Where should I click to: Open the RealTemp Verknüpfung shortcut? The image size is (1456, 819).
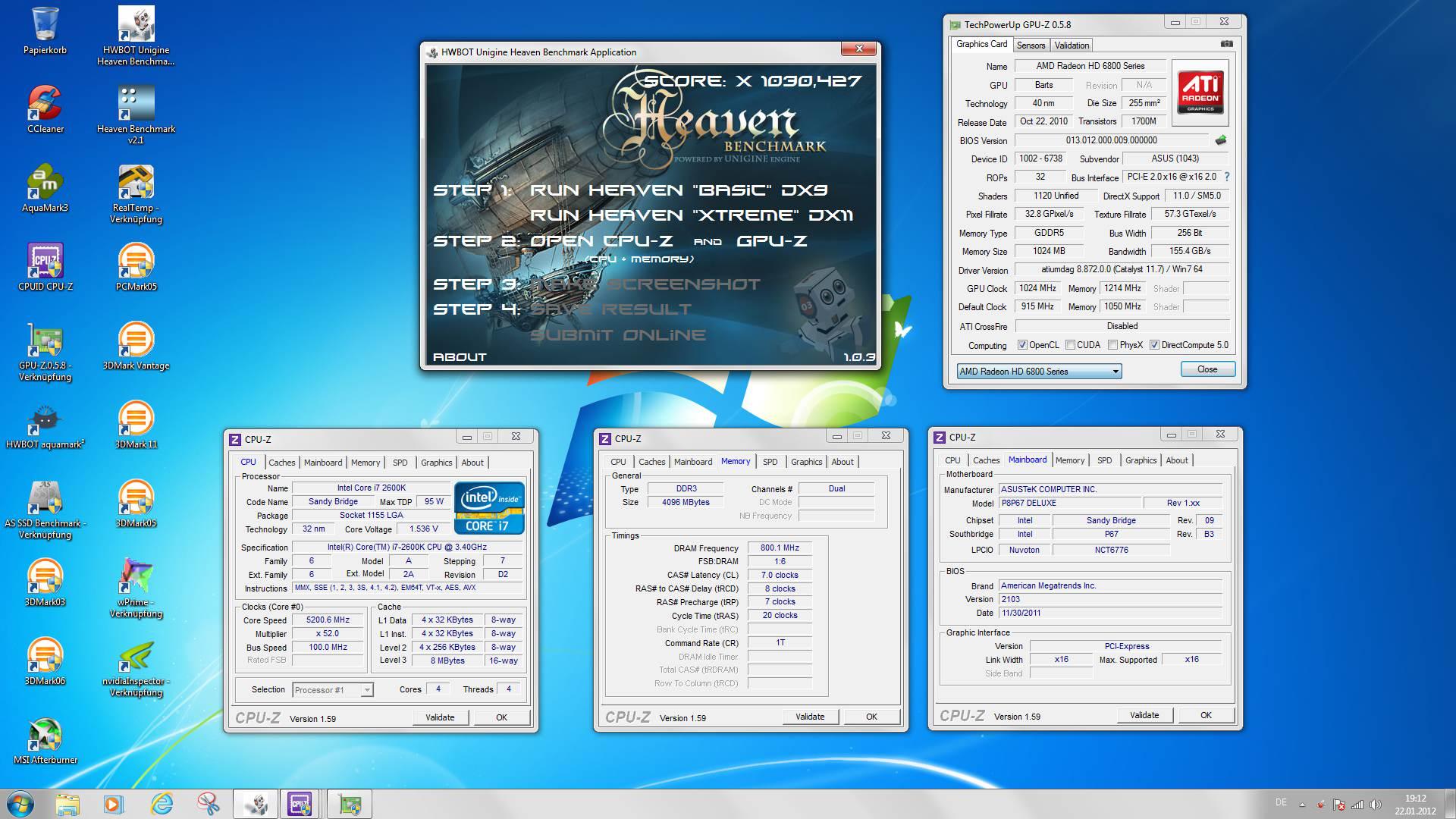point(136,193)
